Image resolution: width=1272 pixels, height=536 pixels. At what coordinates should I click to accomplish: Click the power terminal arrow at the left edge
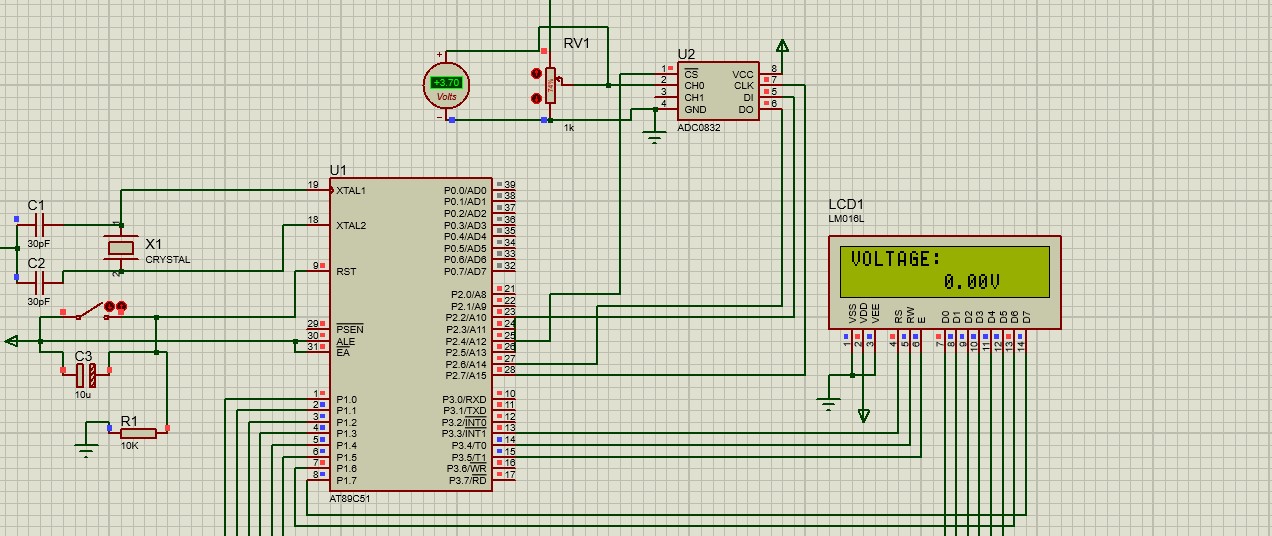(12, 341)
